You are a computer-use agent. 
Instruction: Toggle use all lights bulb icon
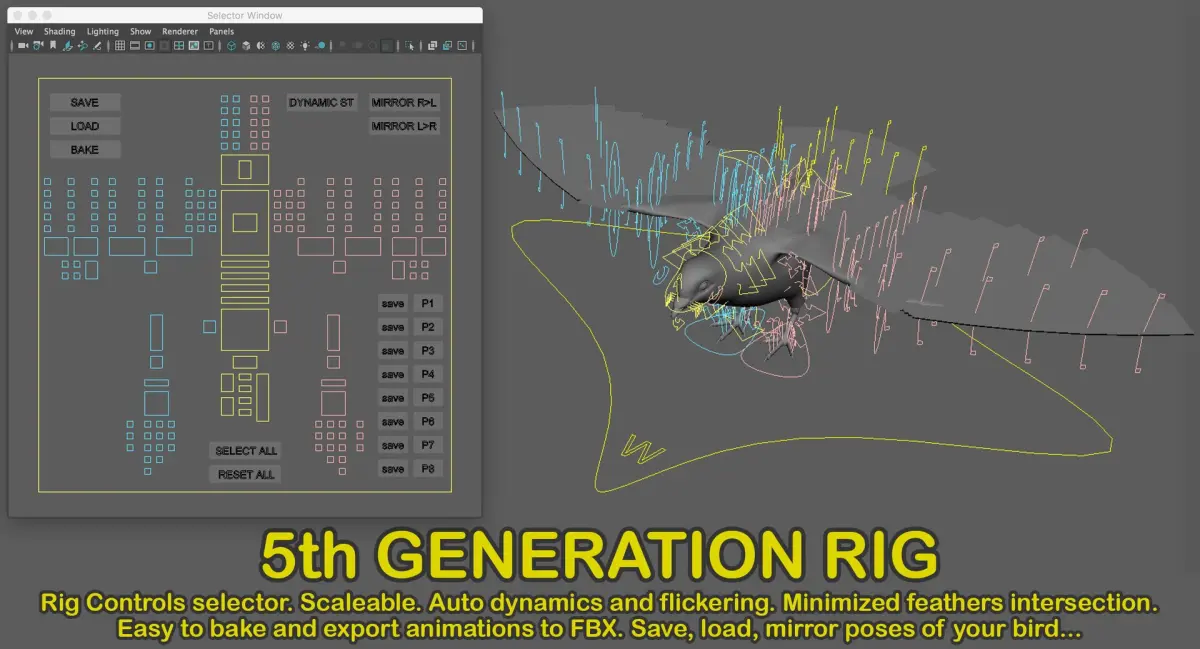[306, 45]
